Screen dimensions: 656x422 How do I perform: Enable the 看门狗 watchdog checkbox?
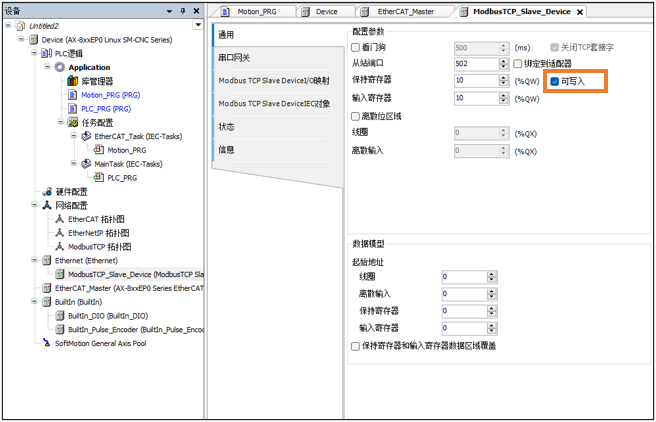coord(356,47)
